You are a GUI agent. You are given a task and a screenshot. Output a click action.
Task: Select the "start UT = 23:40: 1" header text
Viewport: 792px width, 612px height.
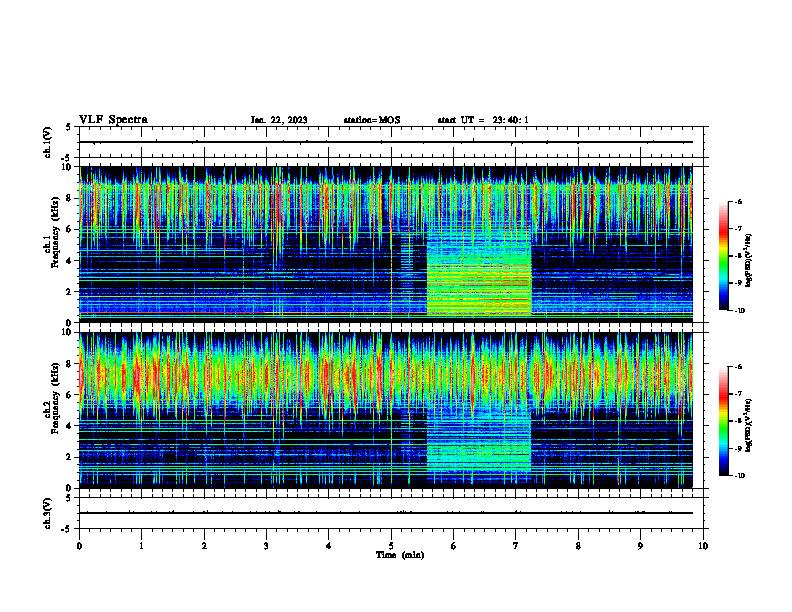[x=483, y=120]
